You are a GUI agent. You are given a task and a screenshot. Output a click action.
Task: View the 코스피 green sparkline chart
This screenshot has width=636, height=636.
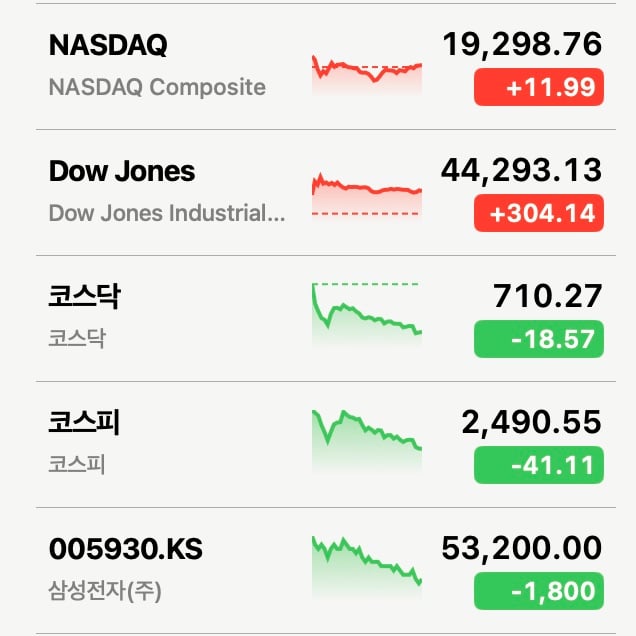tap(367, 441)
